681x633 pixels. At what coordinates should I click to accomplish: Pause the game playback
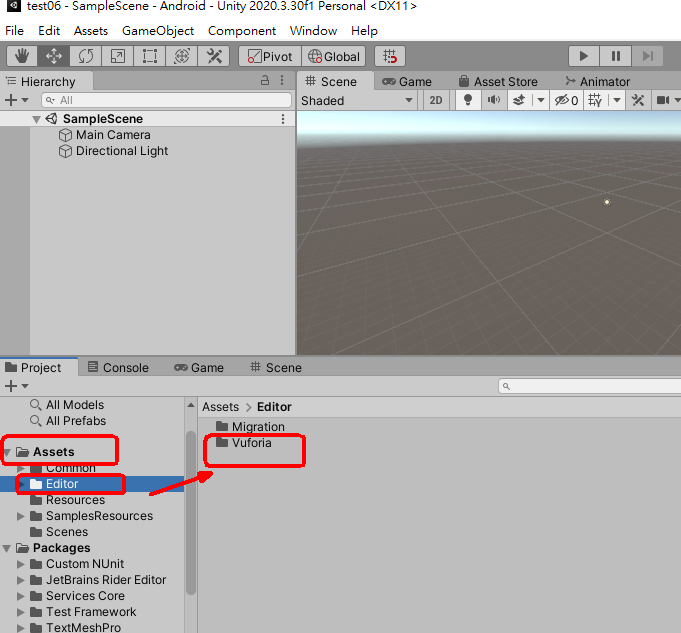click(x=616, y=56)
